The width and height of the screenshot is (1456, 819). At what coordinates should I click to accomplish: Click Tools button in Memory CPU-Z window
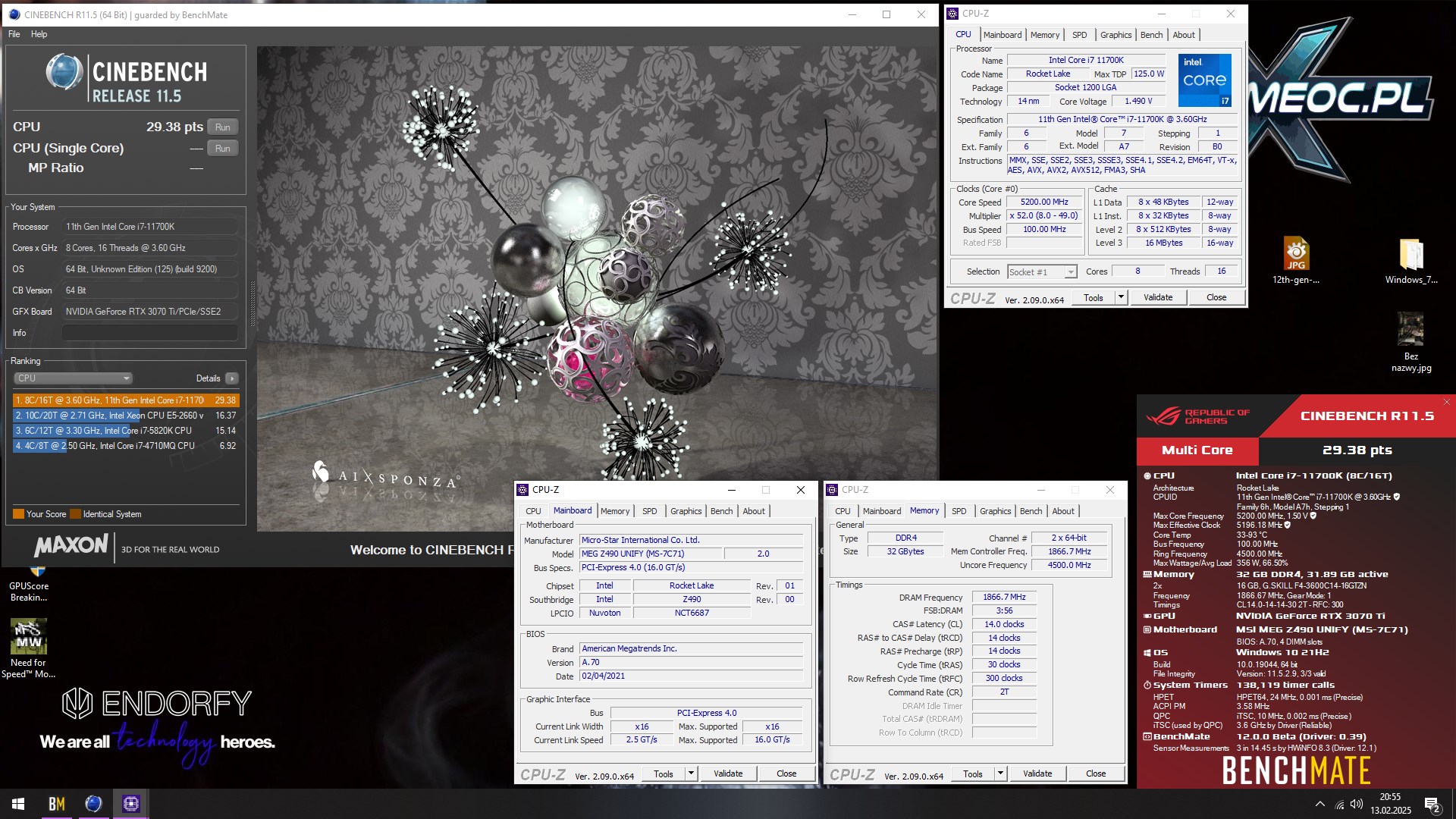pos(973,774)
